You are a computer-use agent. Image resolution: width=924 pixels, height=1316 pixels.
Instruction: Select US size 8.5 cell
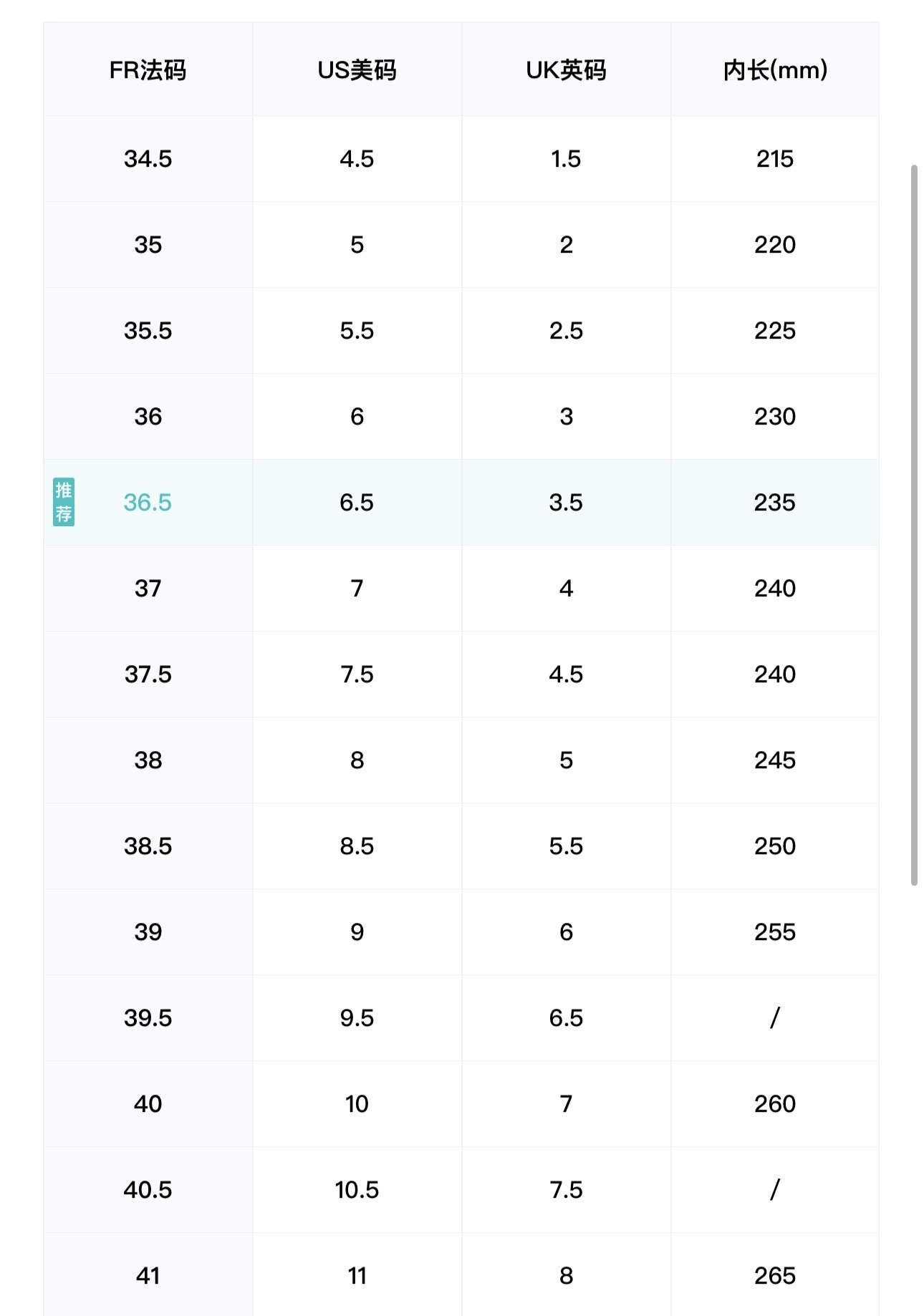tap(357, 846)
